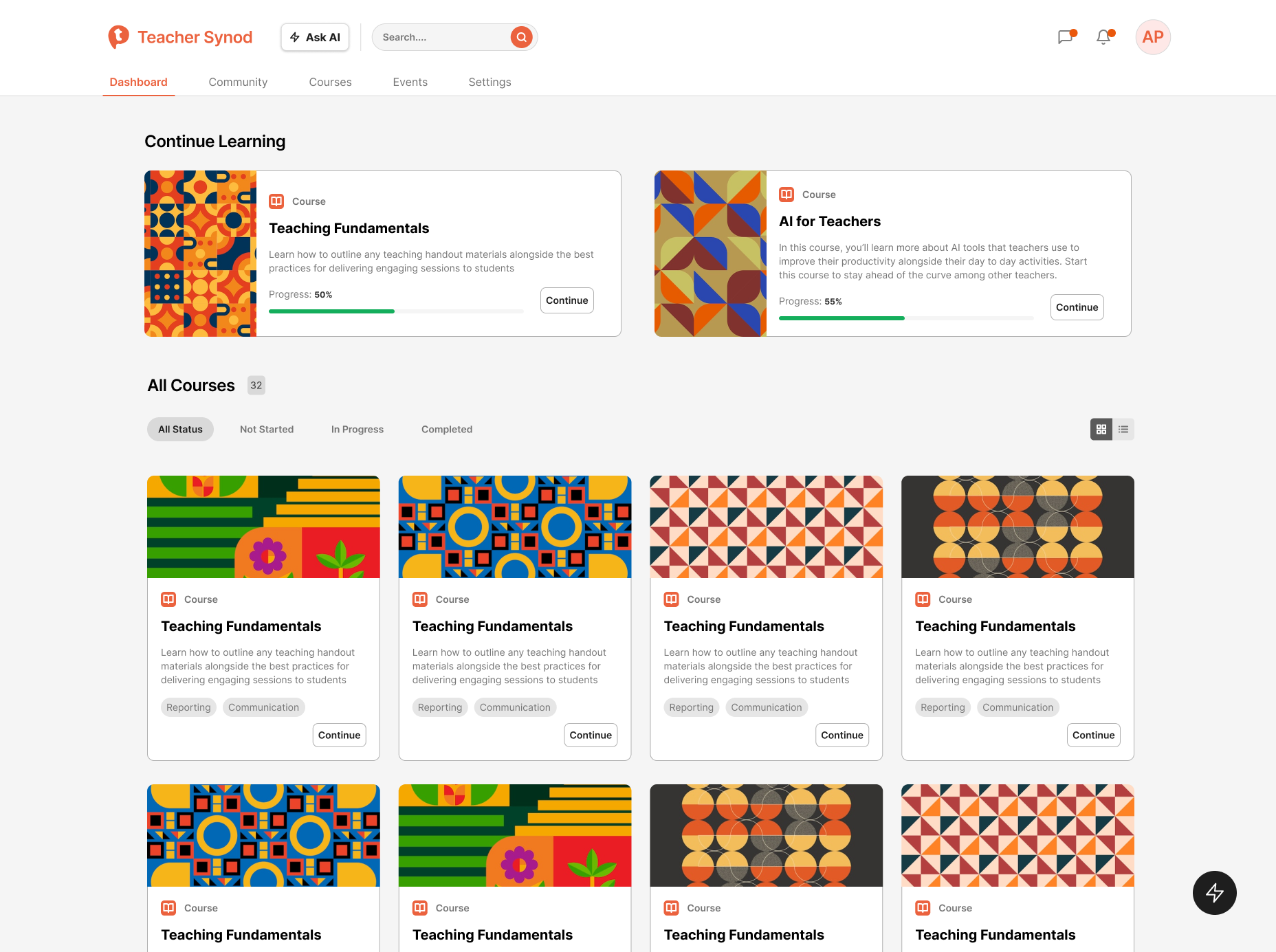Click the floating lightning bolt AI button
This screenshot has width=1276, height=952.
point(1215,893)
